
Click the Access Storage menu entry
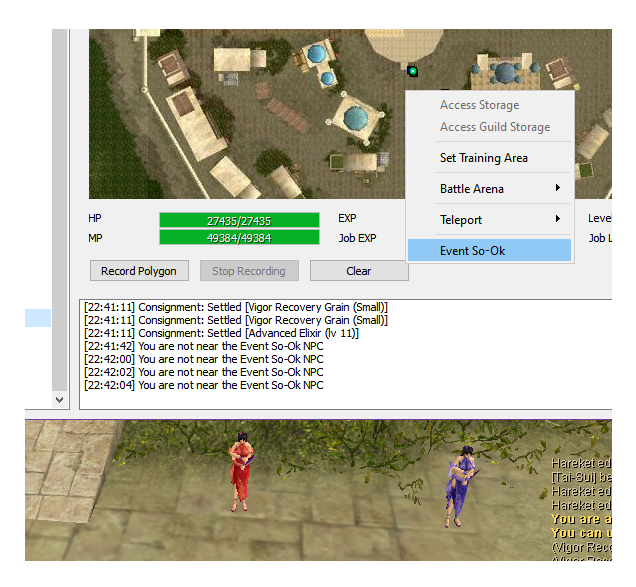[x=489, y=105]
